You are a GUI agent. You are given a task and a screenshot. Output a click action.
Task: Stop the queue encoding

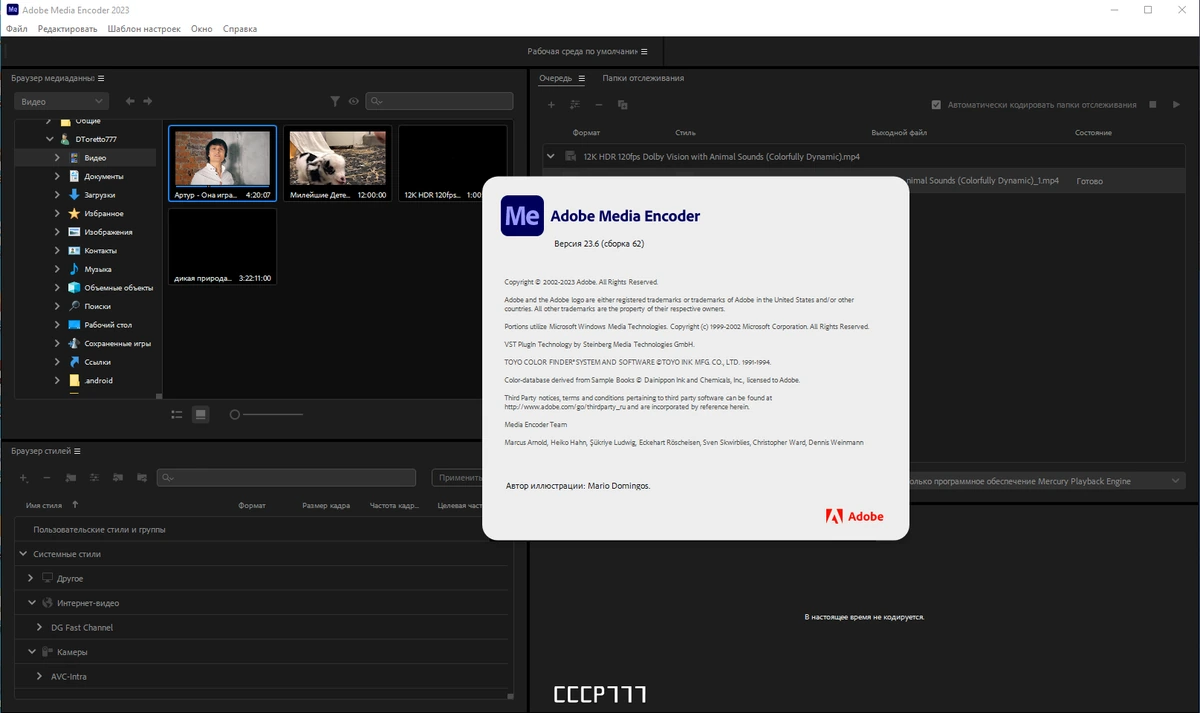1153,104
